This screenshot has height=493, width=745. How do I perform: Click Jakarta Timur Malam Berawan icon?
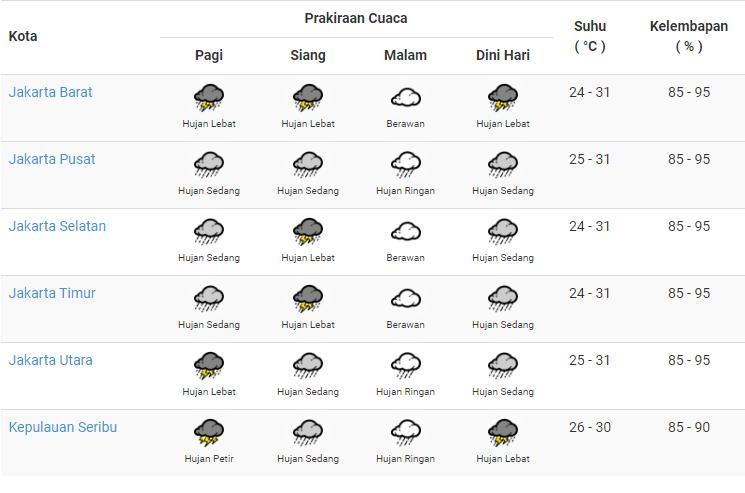tap(406, 299)
